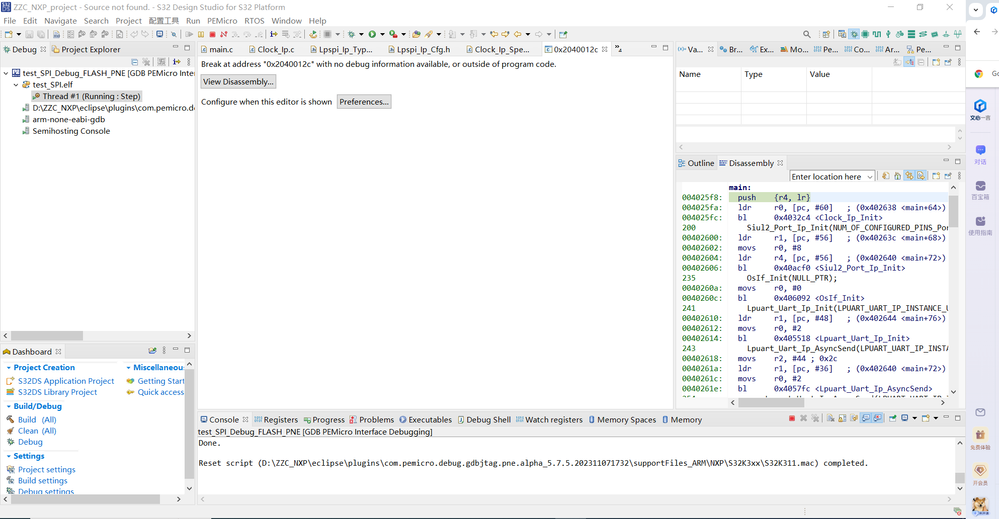Viewport: 999px width, 519px height.
Task: Switch to the Outline tab
Action: [x=696, y=163]
